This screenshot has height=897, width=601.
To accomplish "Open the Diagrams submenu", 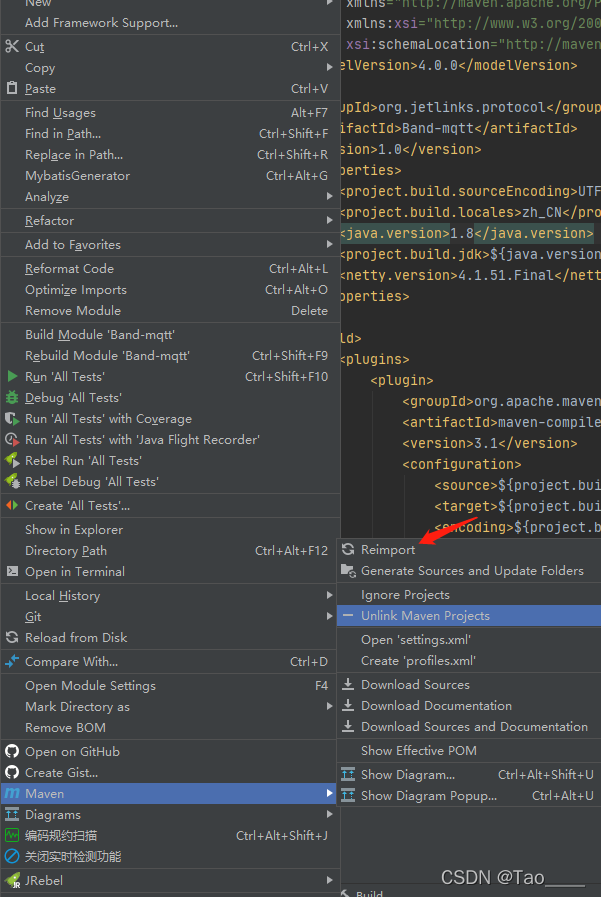I will (329, 814).
